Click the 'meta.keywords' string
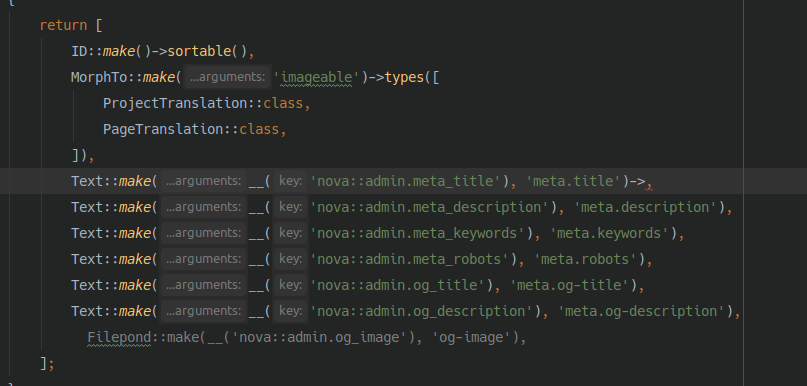This screenshot has width=807, height=386. (609, 233)
